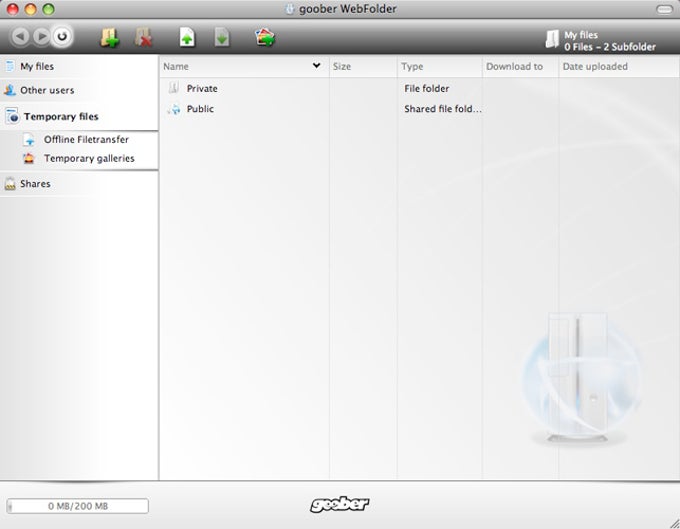Refresh the current folder view

62,36
